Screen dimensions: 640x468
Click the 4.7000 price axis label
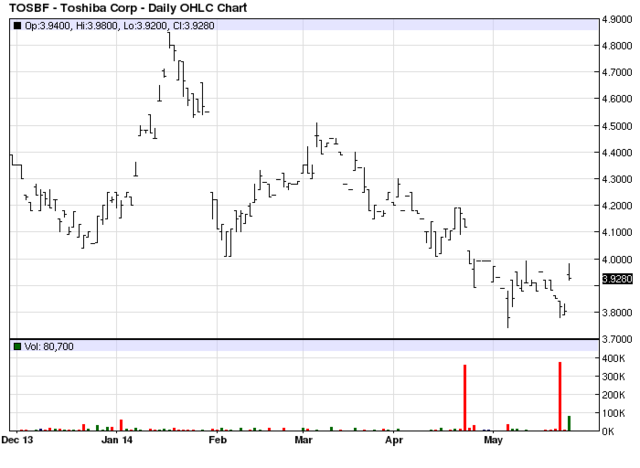pos(617,72)
